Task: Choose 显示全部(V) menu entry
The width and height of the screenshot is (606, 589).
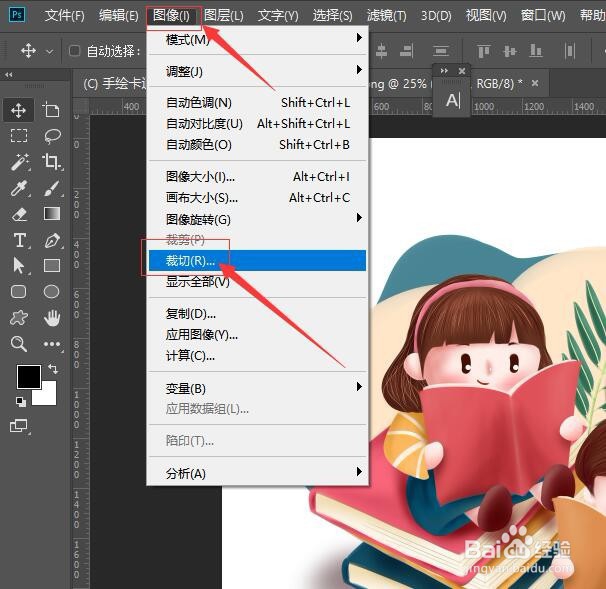Action: click(257, 282)
